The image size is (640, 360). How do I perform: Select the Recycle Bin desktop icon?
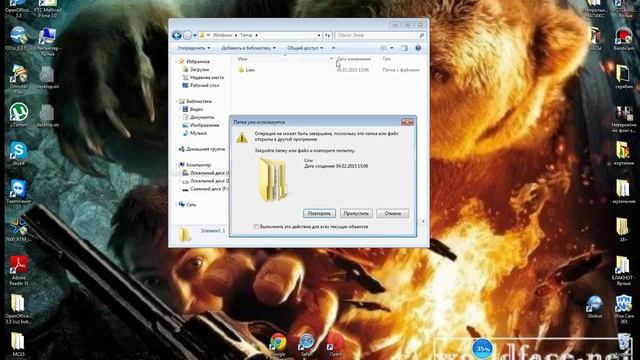click(623, 344)
